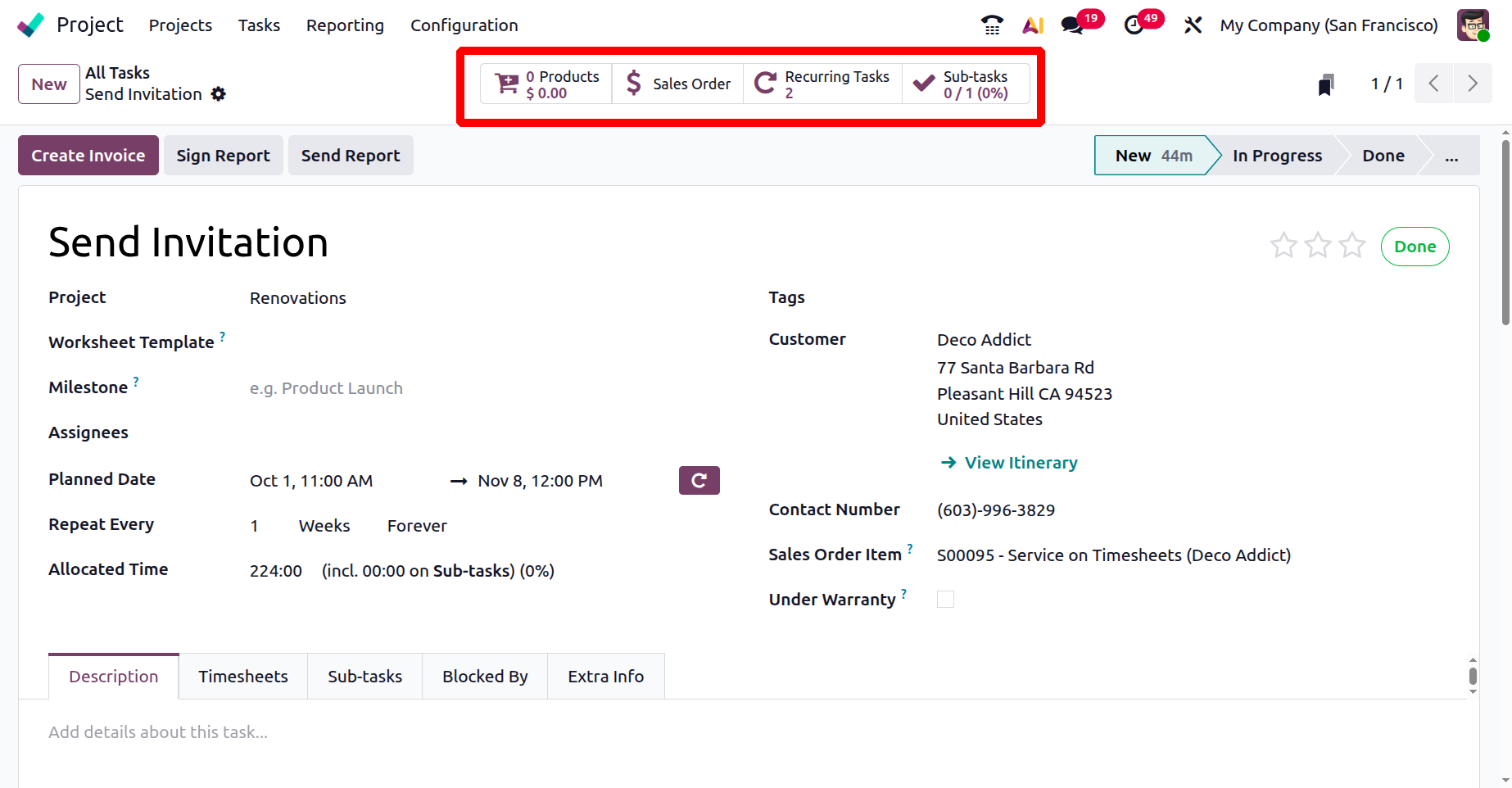This screenshot has width=1512, height=788.
Task: Click the bookmark icon near the pager
Action: pyautogui.click(x=1326, y=84)
